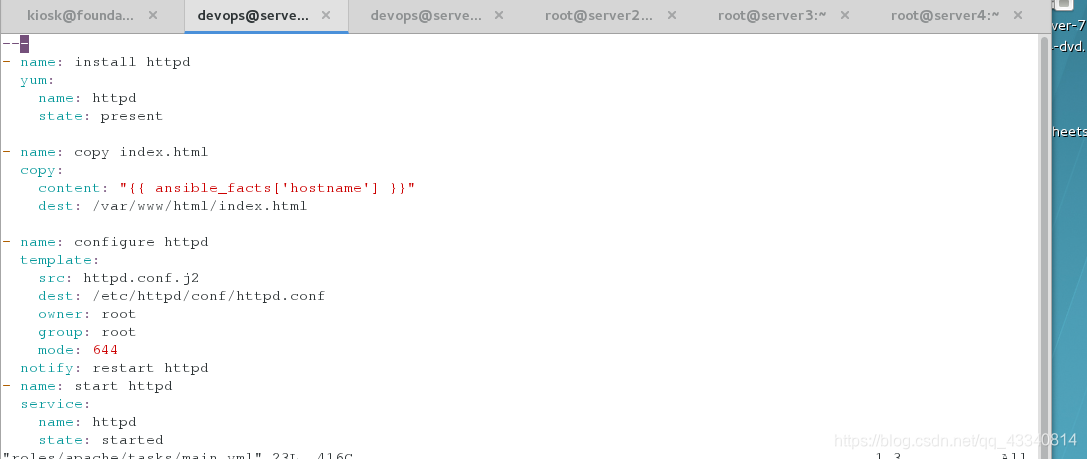The height and width of the screenshot is (459, 1087).
Task: Click the ansible_facts['hostname'] content value
Action: [267, 188]
